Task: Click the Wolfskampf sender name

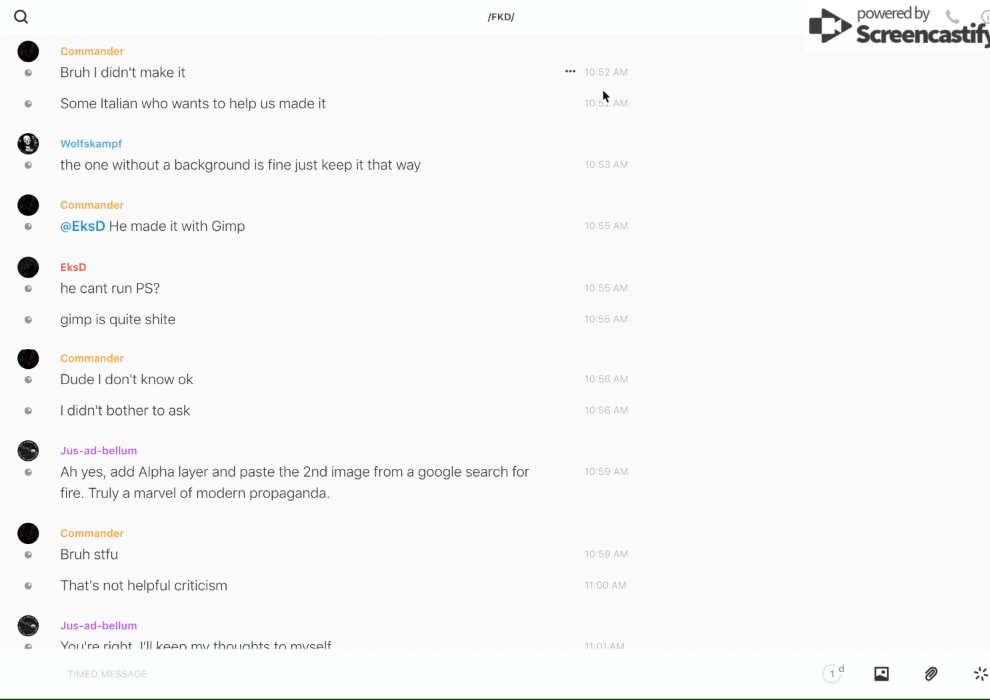Action: point(91,143)
